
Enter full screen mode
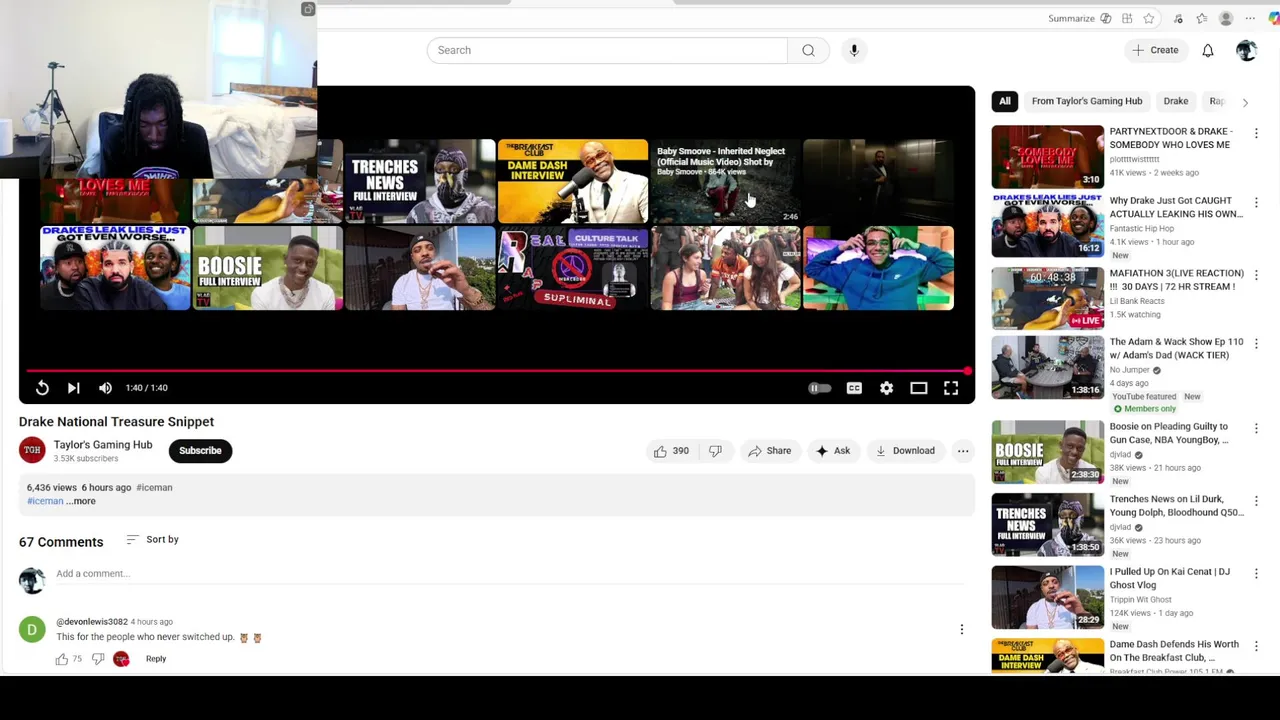click(951, 388)
